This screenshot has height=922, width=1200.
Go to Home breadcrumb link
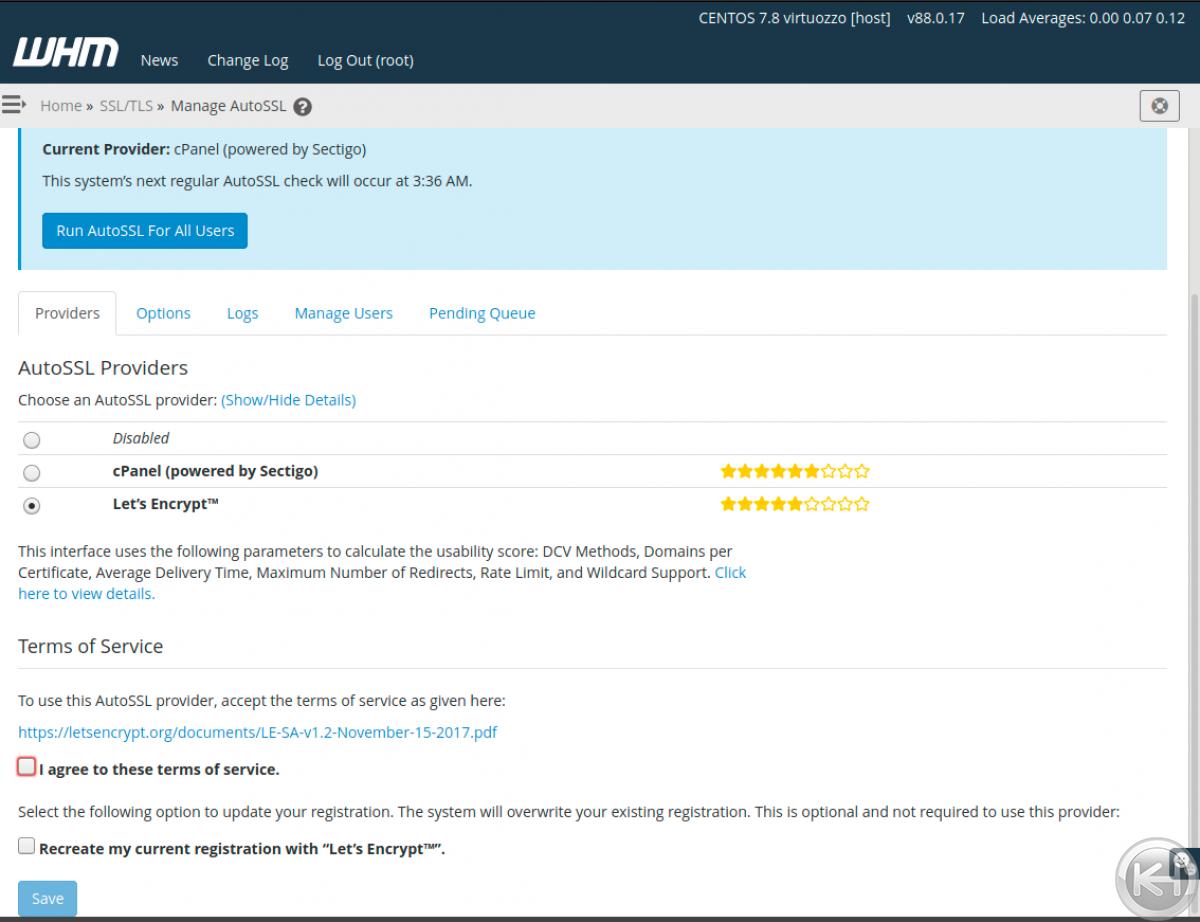click(61, 105)
